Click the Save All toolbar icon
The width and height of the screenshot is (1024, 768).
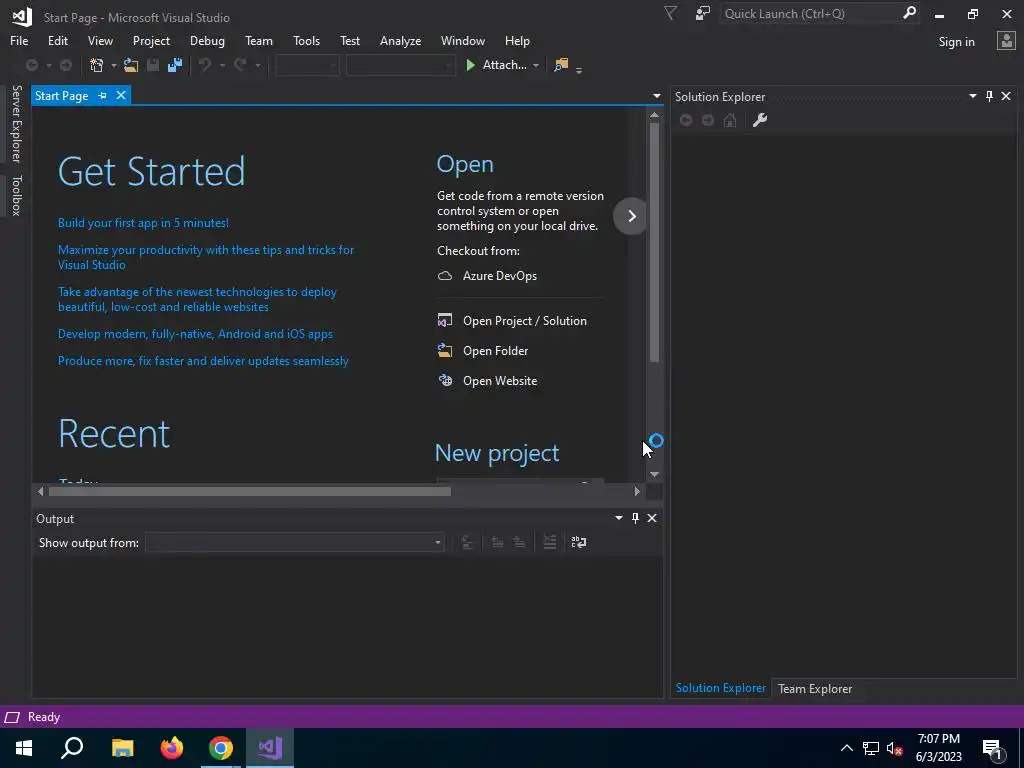[175, 65]
